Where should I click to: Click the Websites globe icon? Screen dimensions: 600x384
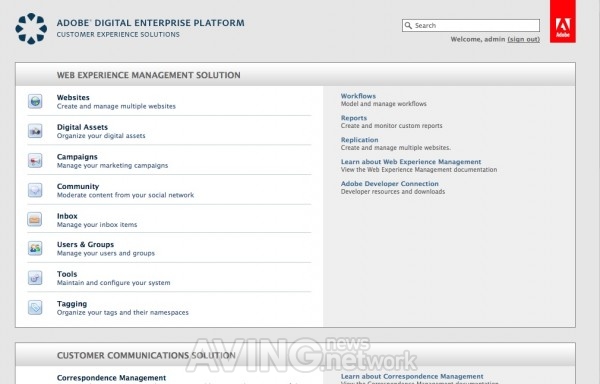click(x=35, y=101)
